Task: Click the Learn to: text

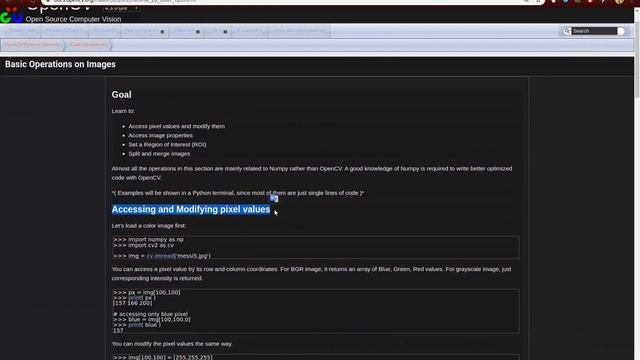Action: 123,111
